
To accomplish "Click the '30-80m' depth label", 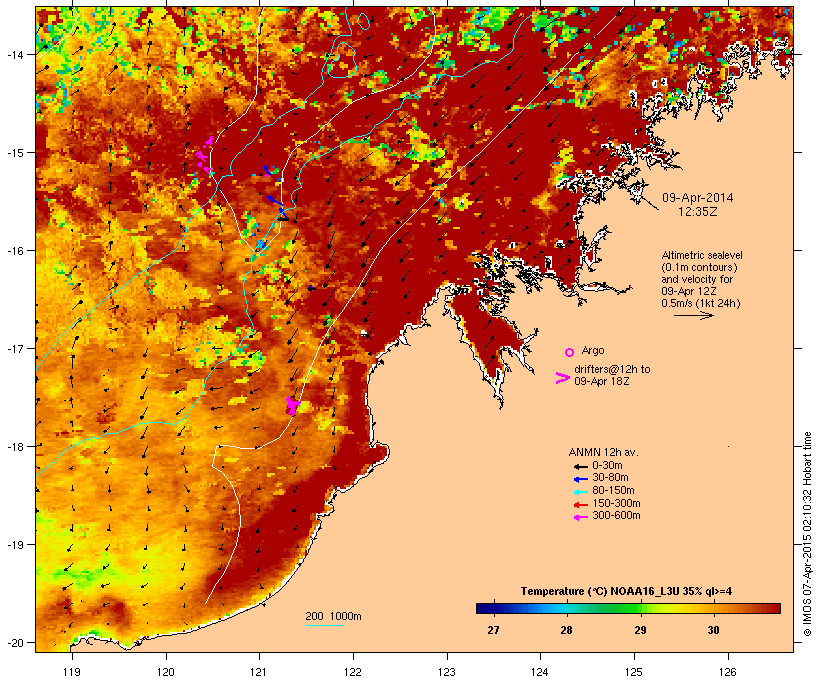I will coord(610,478).
